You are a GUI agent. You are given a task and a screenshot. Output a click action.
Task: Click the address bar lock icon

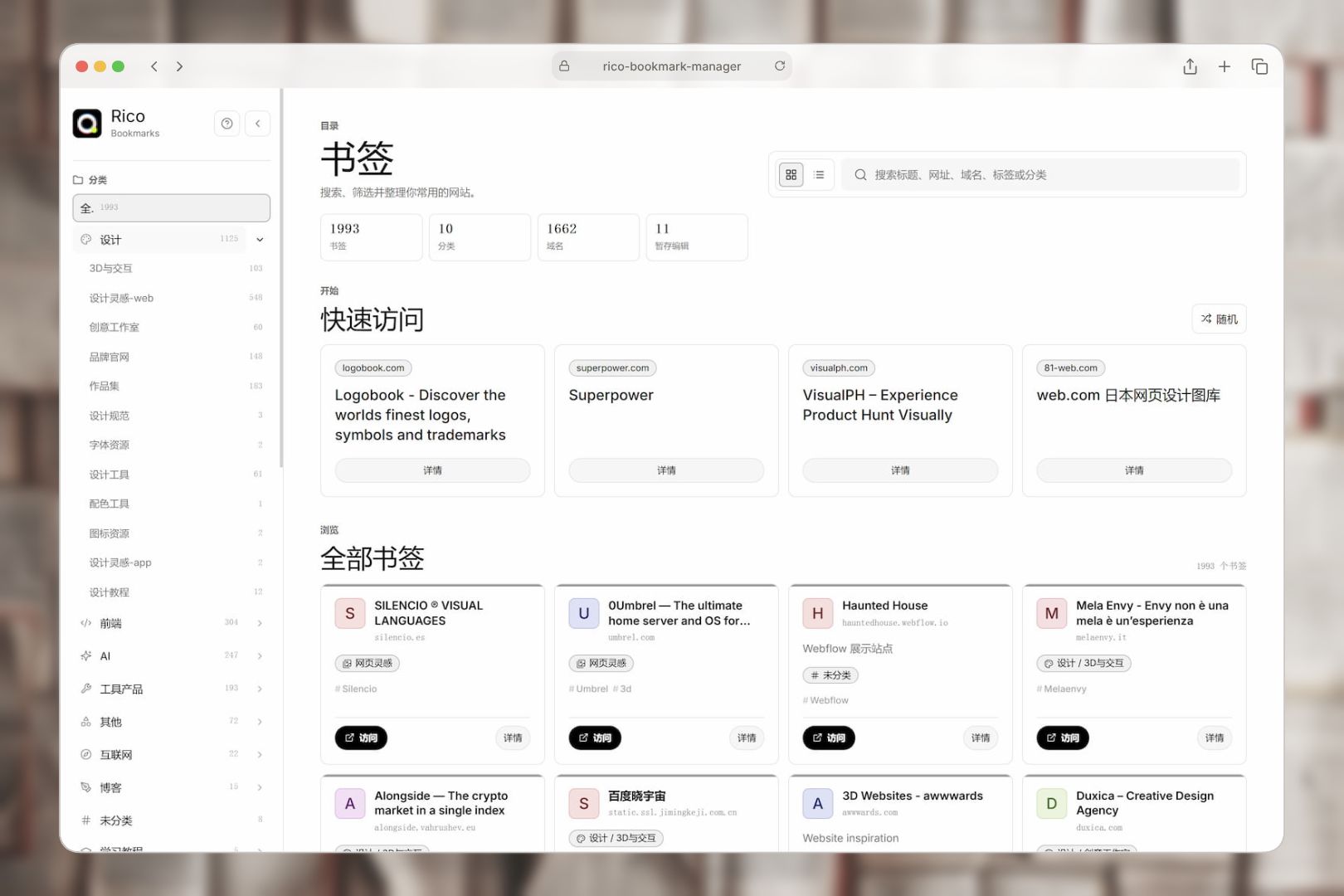point(564,66)
